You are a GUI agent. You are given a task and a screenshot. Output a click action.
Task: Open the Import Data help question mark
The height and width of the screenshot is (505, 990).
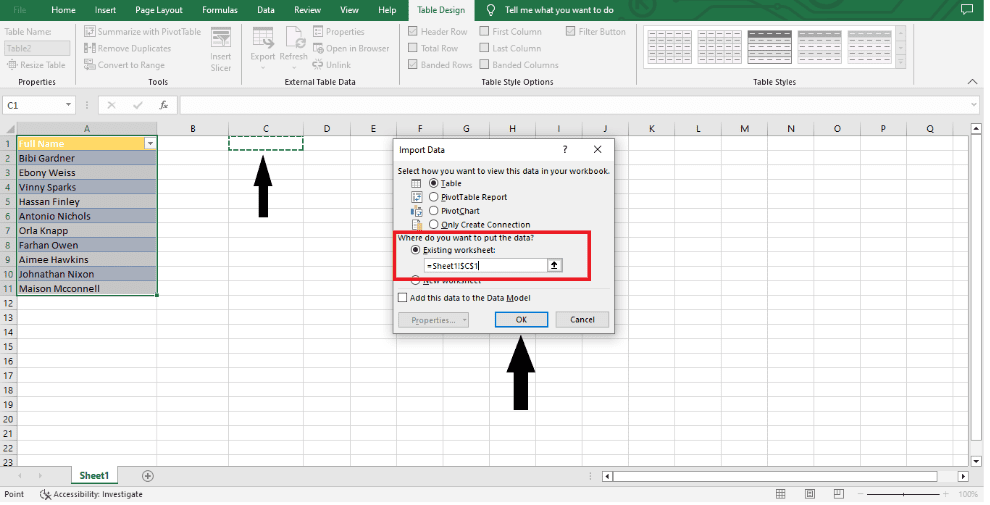point(564,150)
